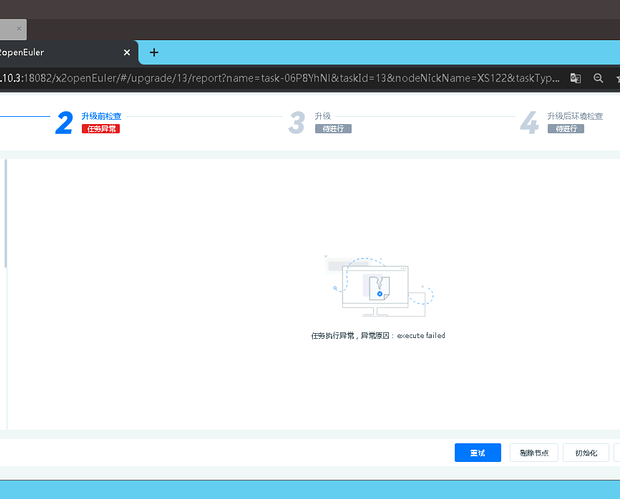Click the 删除节点 (delete node) button
The image size is (620, 499).
point(534,452)
